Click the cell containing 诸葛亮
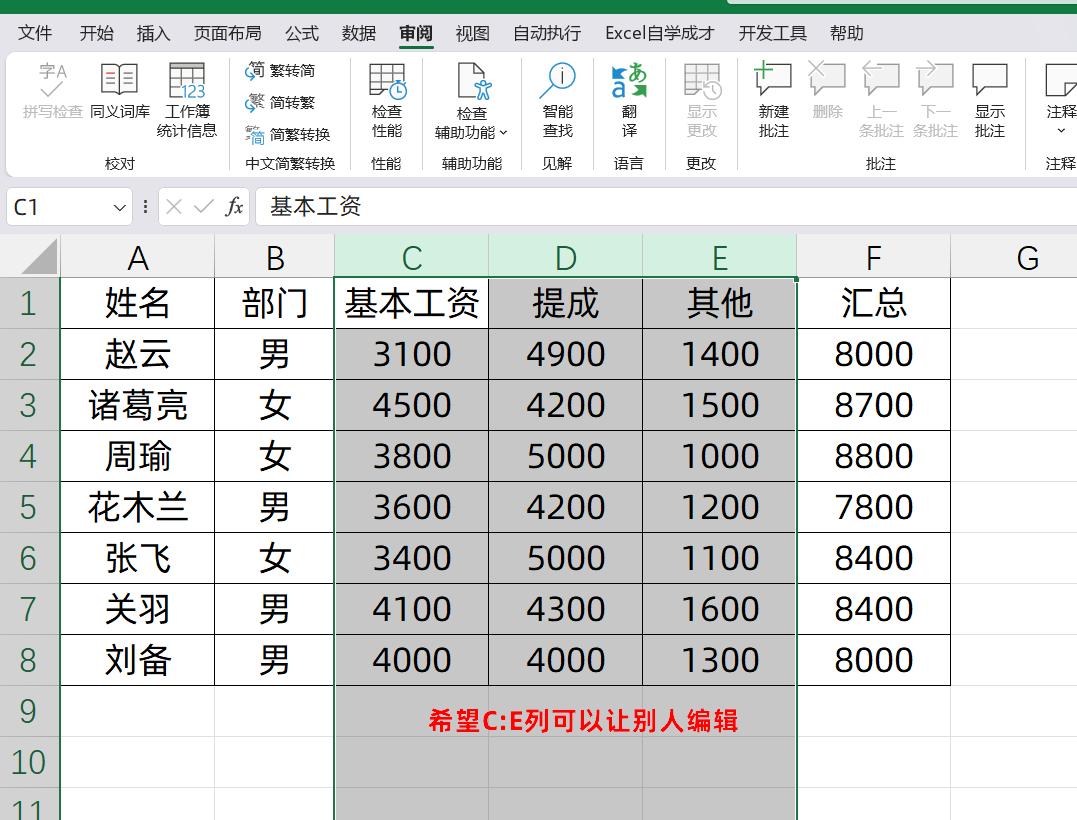 [x=137, y=405]
